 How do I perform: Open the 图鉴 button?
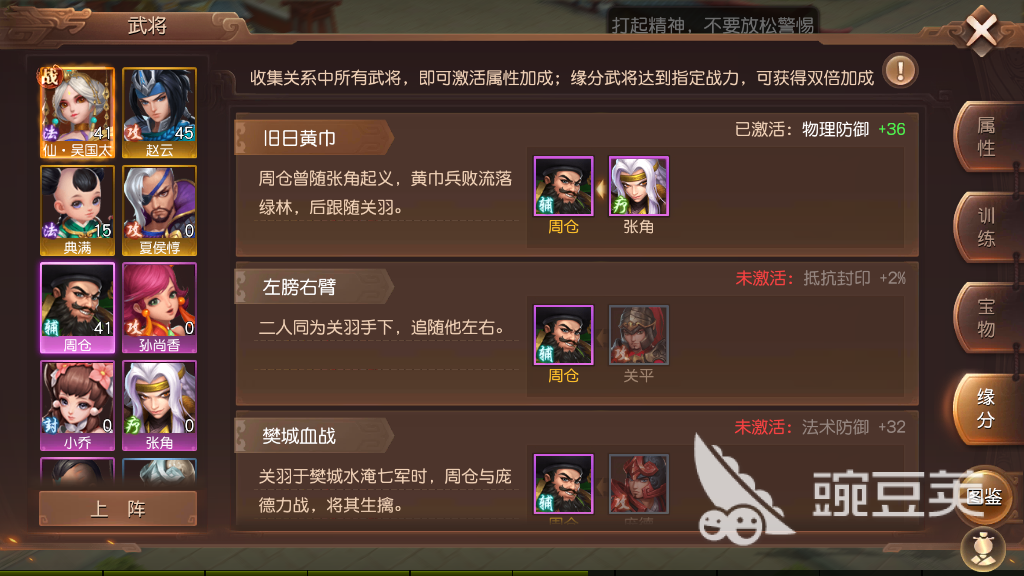[x=985, y=498]
